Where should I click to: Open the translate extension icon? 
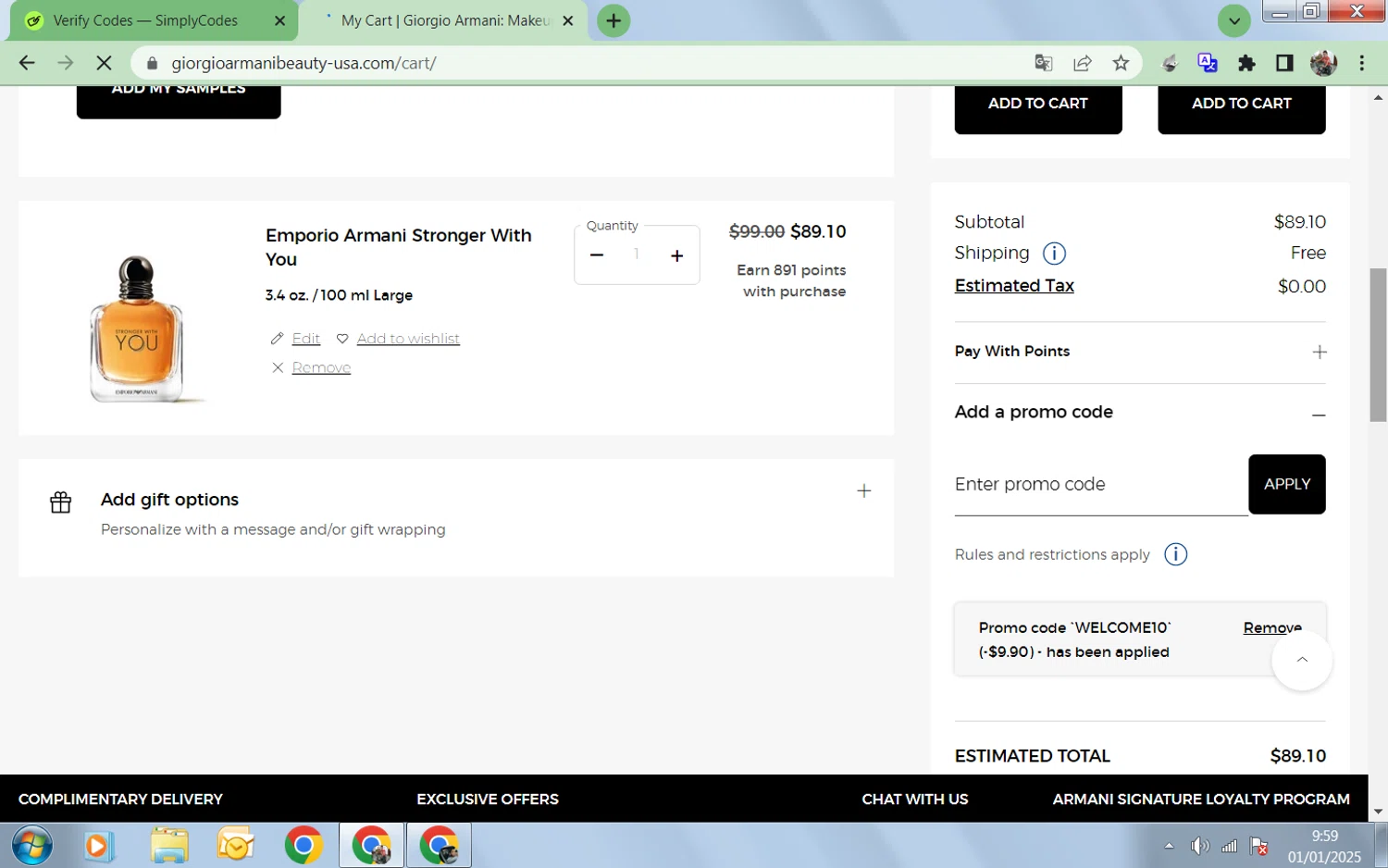[1208, 63]
